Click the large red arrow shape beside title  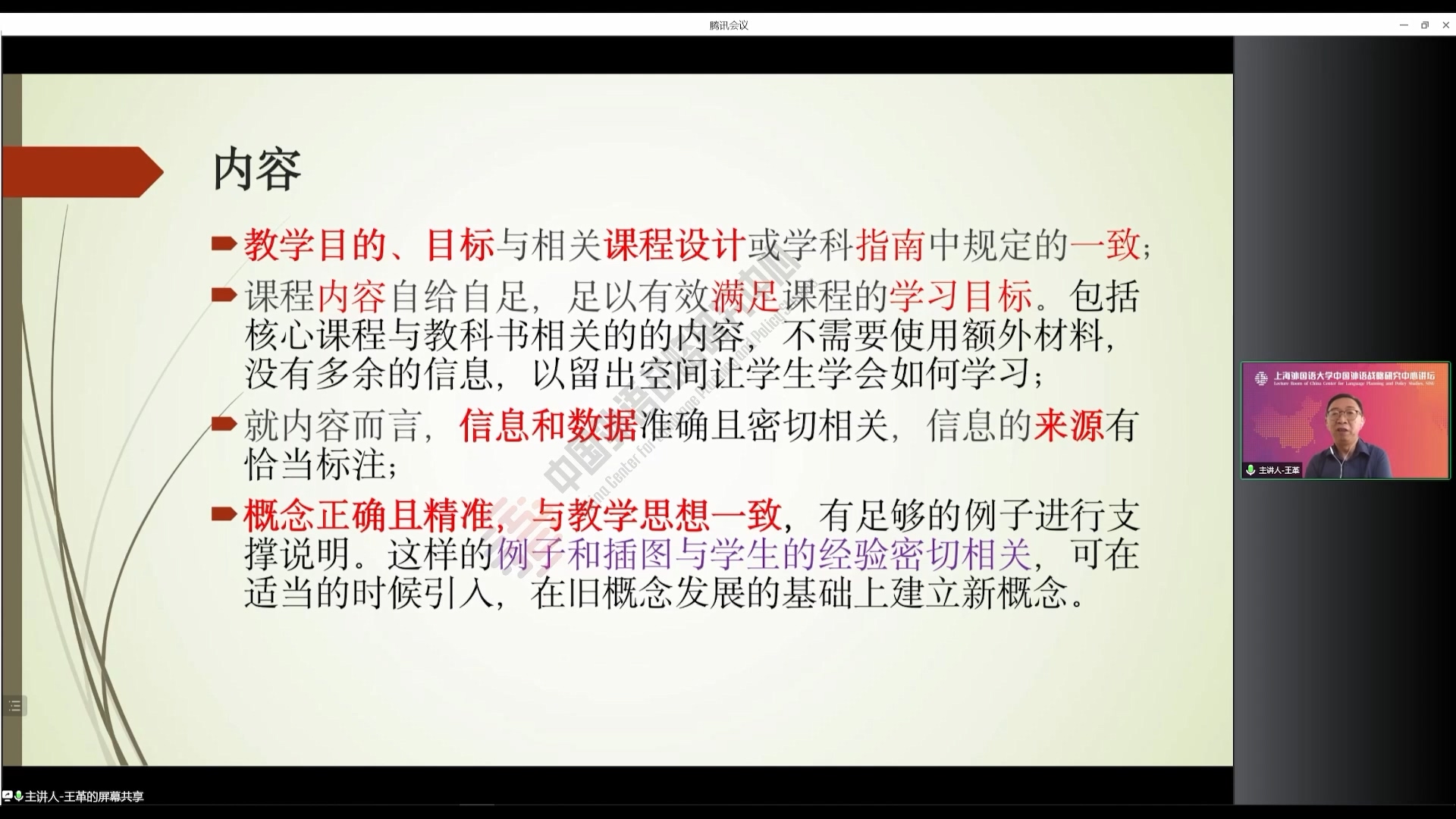point(82,172)
